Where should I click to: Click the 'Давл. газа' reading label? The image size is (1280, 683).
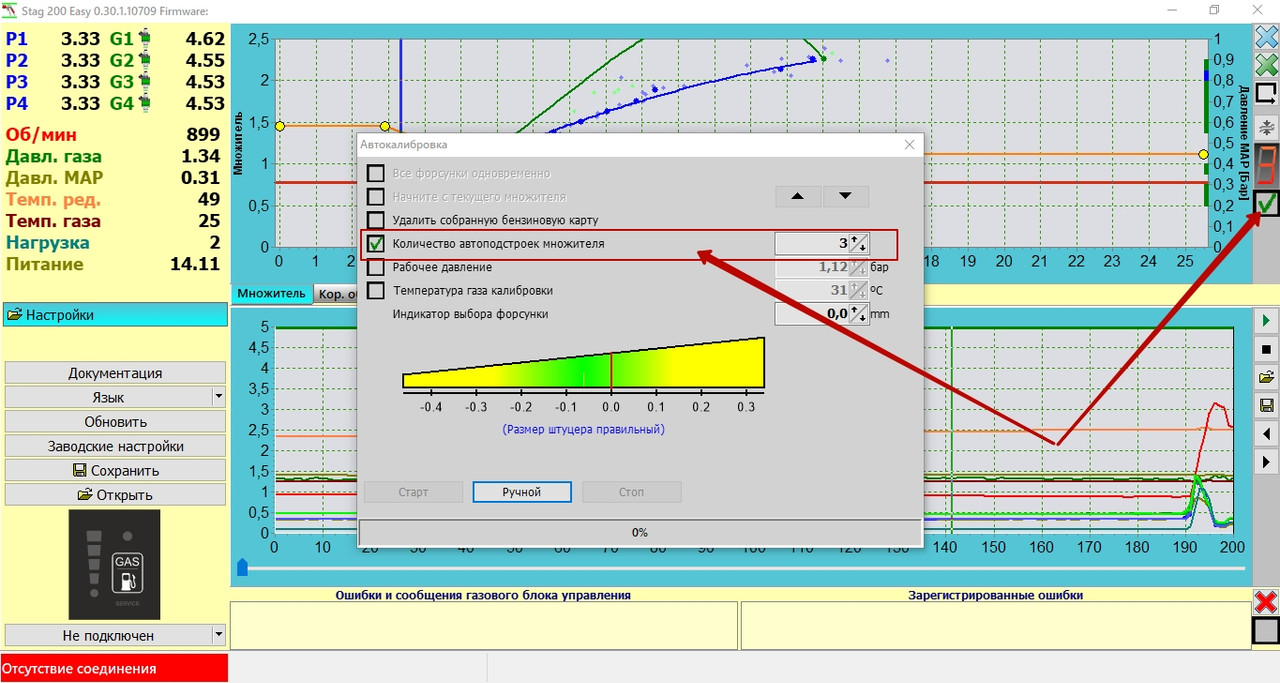point(53,156)
